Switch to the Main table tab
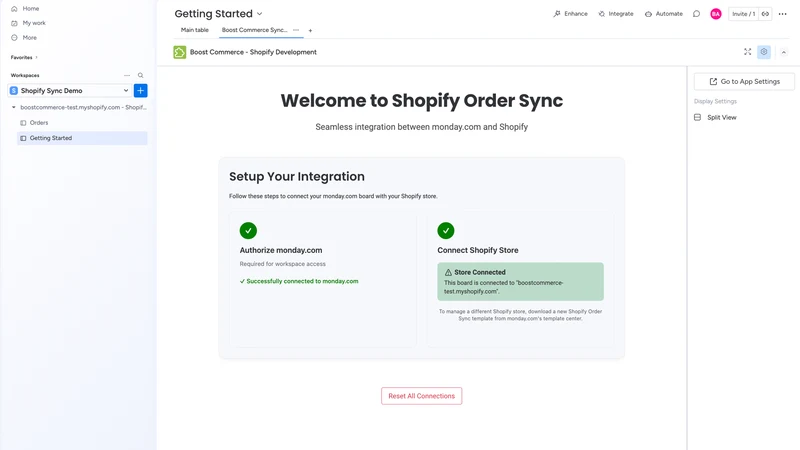This screenshot has width=800, height=450. (194, 30)
